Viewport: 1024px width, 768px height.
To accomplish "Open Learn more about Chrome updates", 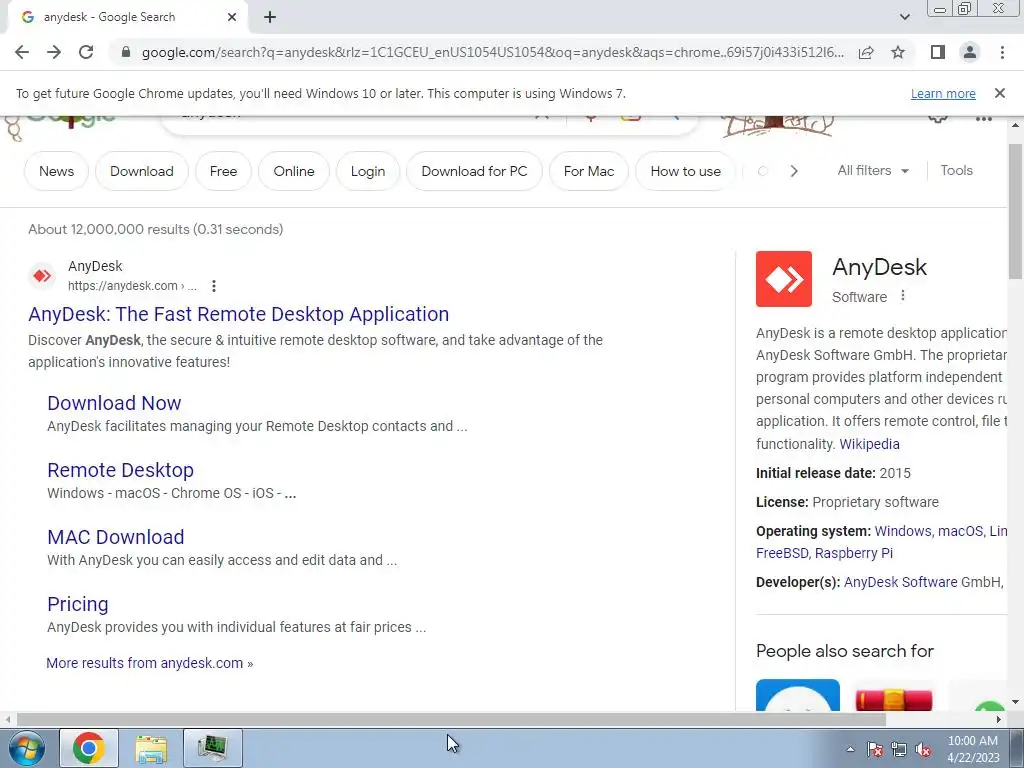I will point(943,93).
